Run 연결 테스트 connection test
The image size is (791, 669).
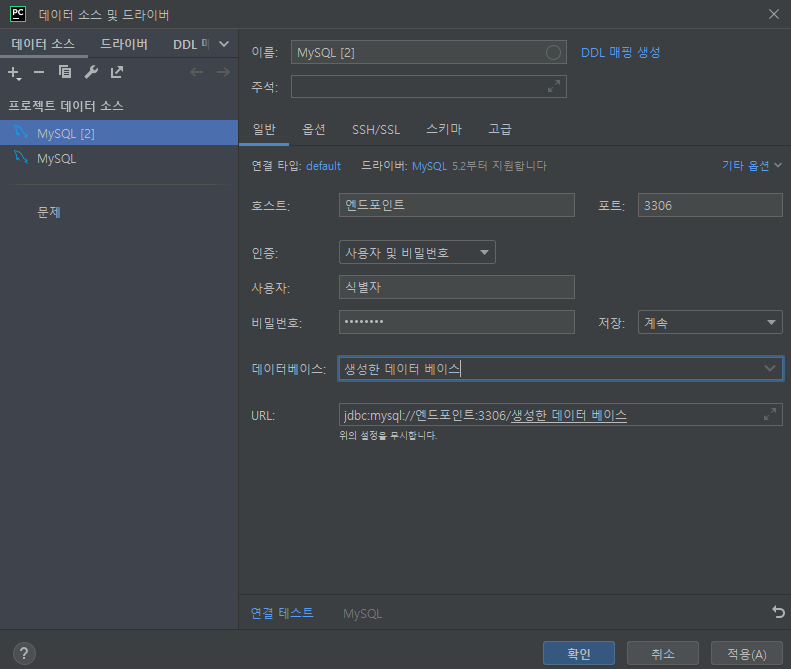[x=282, y=613]
